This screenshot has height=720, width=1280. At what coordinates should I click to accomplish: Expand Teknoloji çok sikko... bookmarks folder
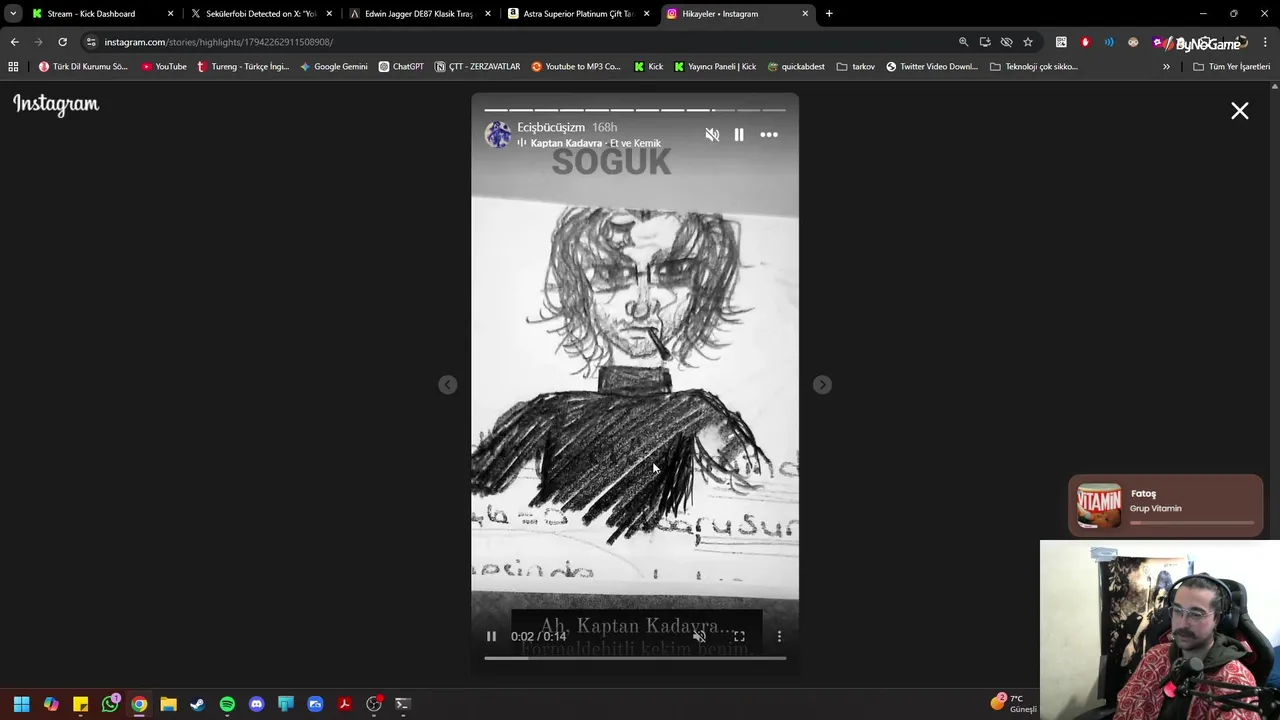coord(1034,67)
